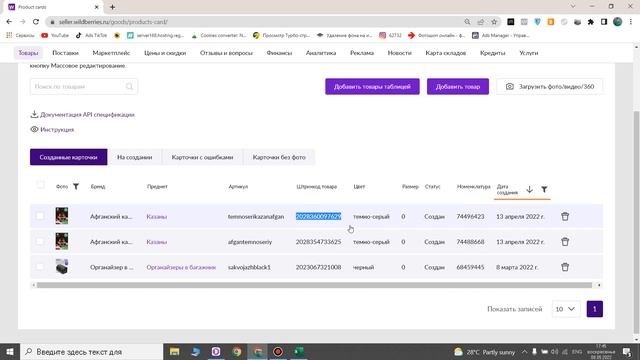Sort by creation date arrow

point(529,189)
